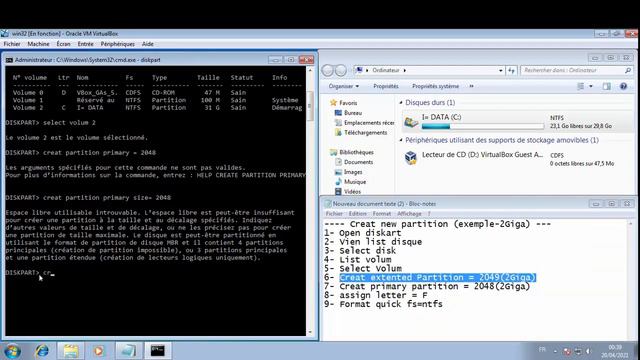This screenshot has width=640, height=360.
Task: Open Notepad Fichier menu
Action: (334, 213)
